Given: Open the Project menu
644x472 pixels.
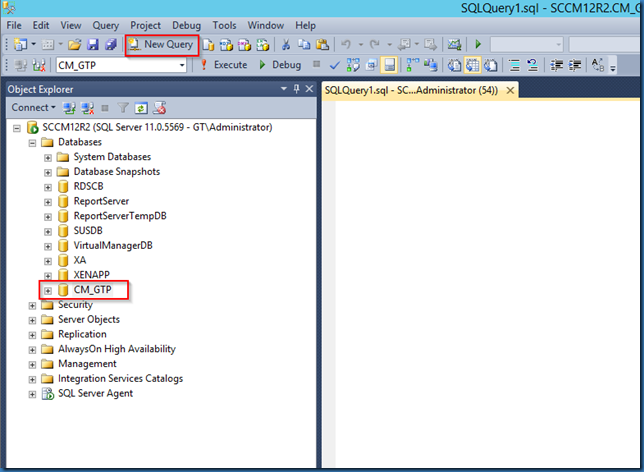Looking at the screenshot, I should click(x=145, y=25).
